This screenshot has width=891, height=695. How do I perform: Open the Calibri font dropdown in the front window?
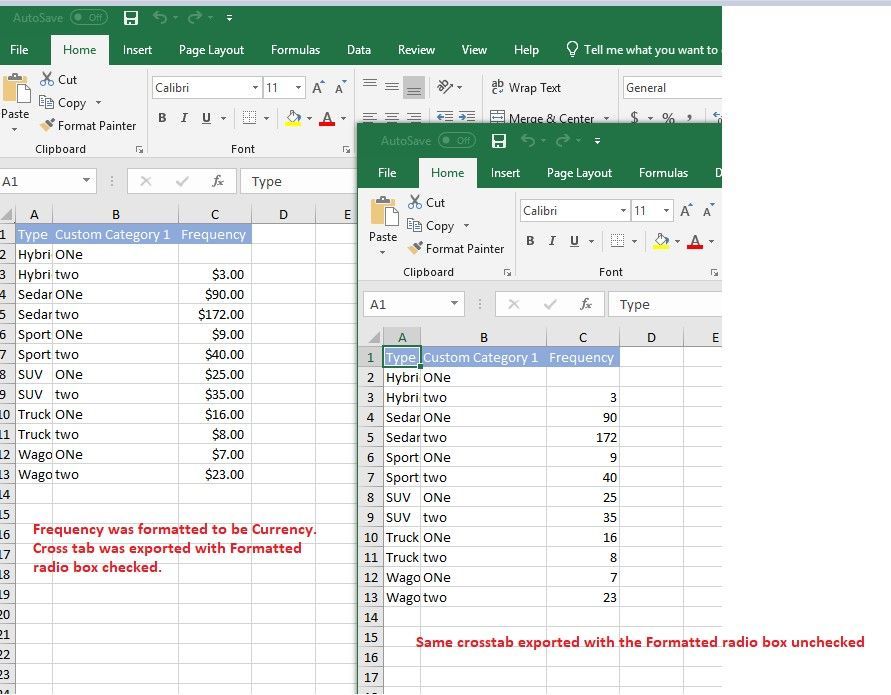tap(623, 211)
